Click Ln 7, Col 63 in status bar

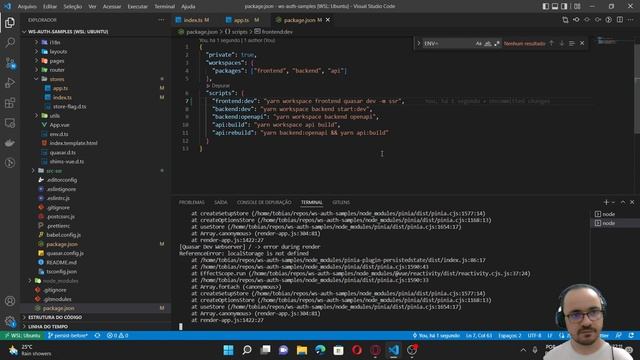point(479,336)
